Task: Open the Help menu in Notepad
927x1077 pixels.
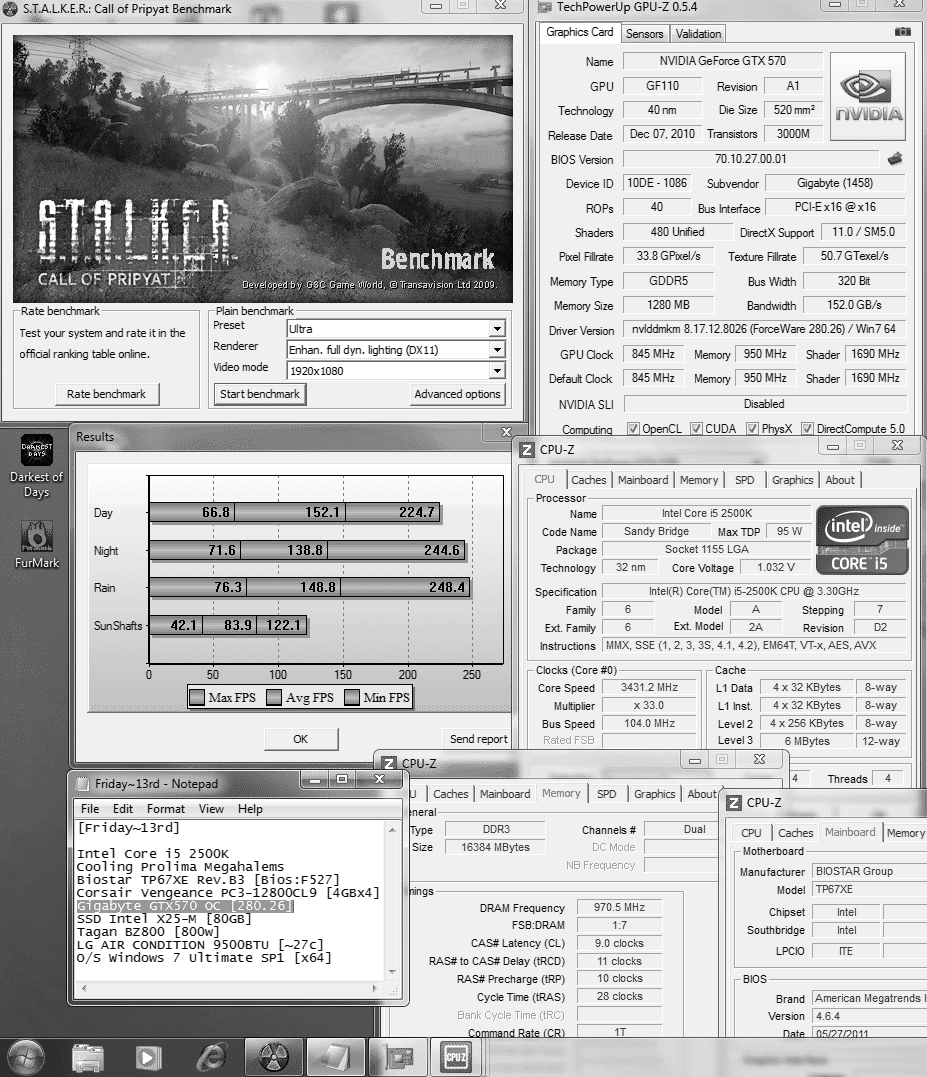Action: point(250,808)
